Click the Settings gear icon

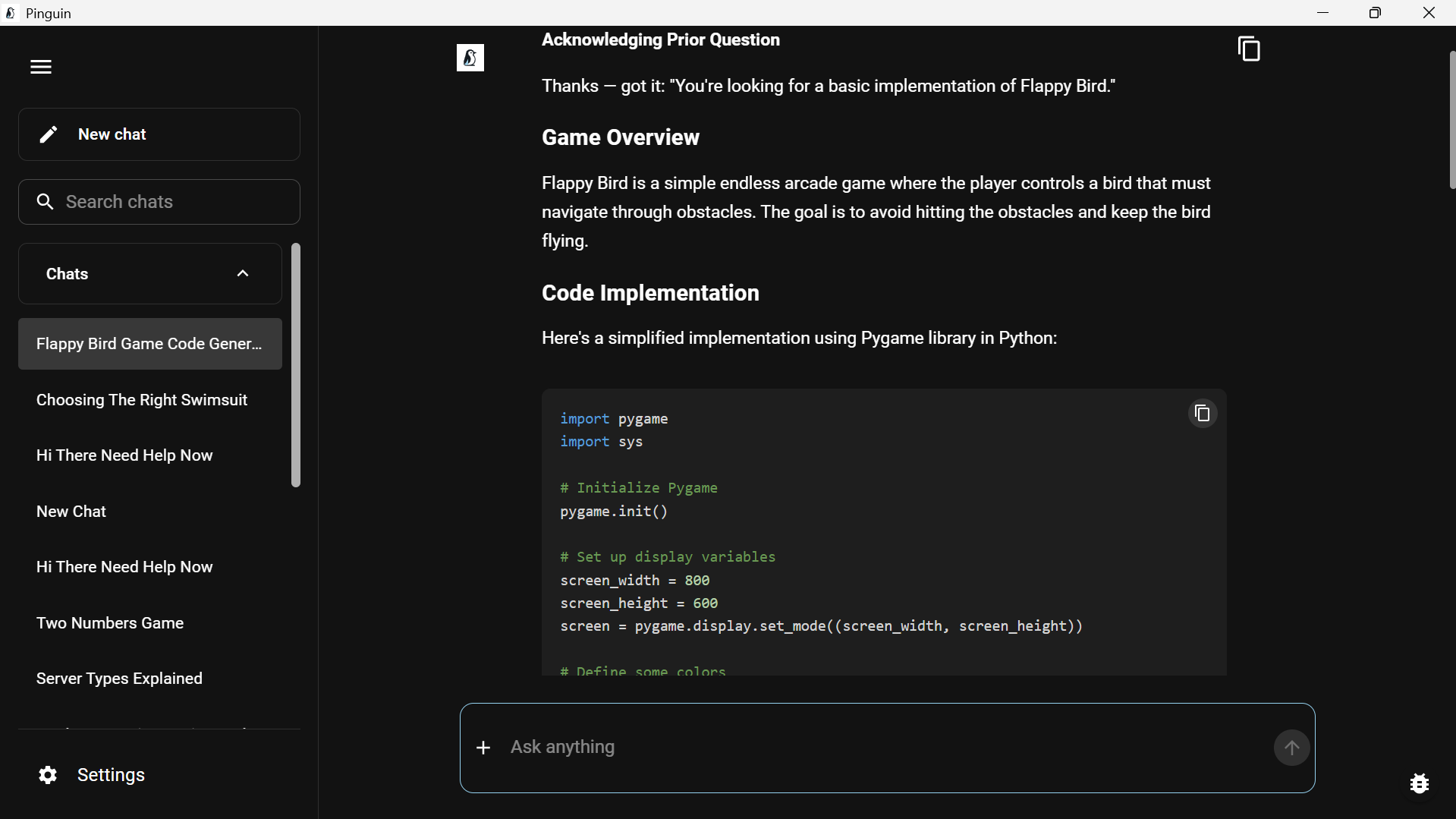(x=48, y=775)
